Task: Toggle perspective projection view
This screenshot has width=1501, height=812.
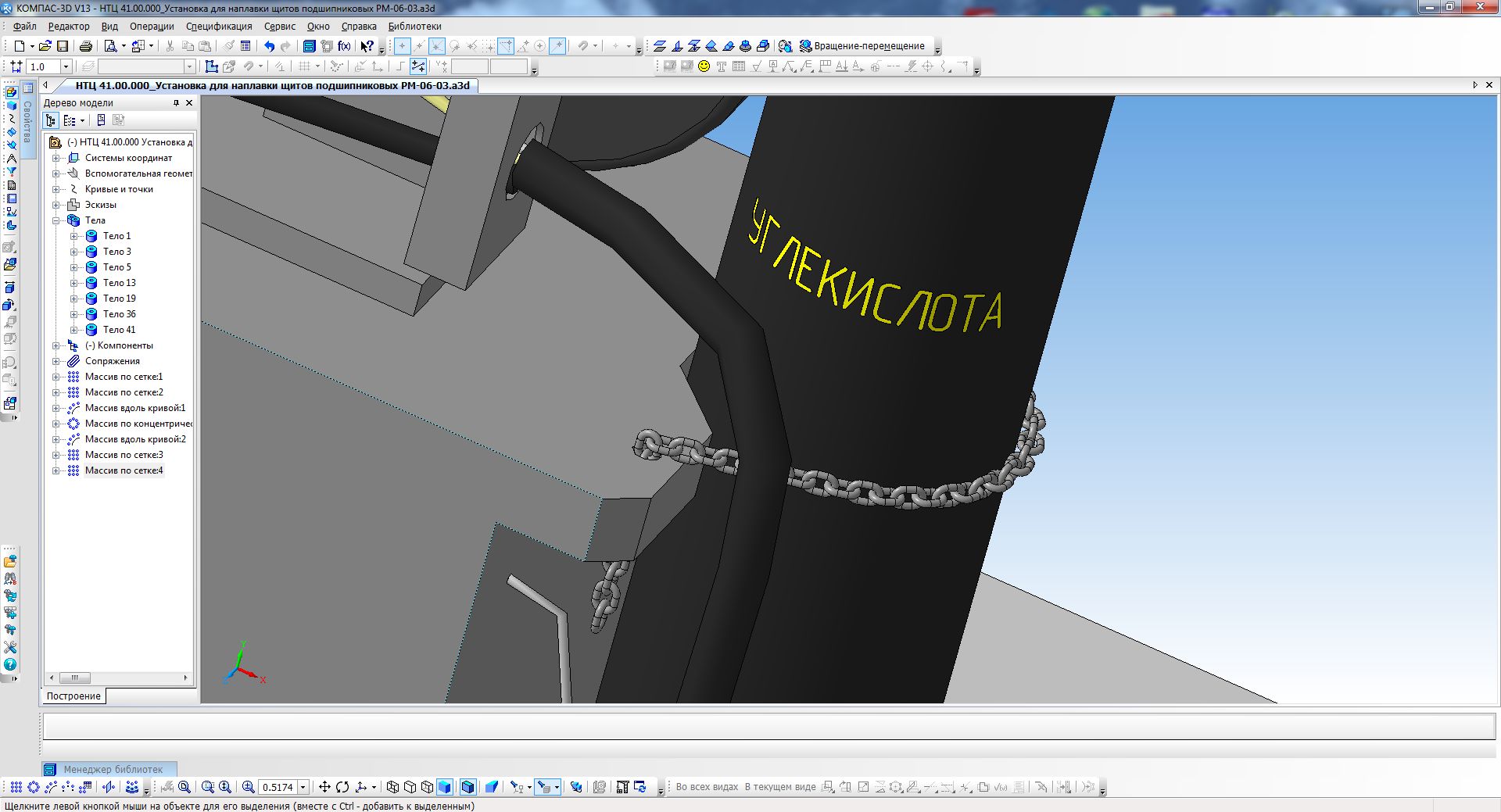Action: click(492, 787)
